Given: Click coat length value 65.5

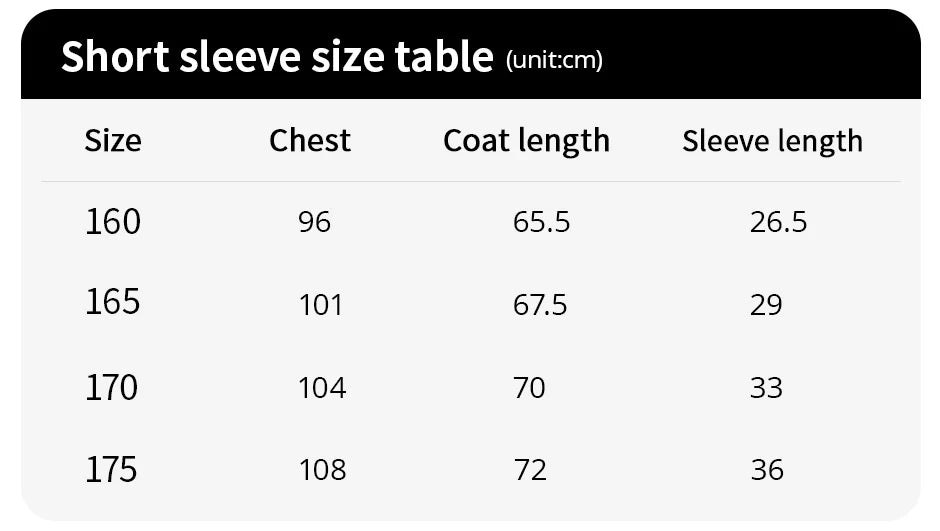Looking at the screenshot, I should pyautogui.click(x=541, y=222).
